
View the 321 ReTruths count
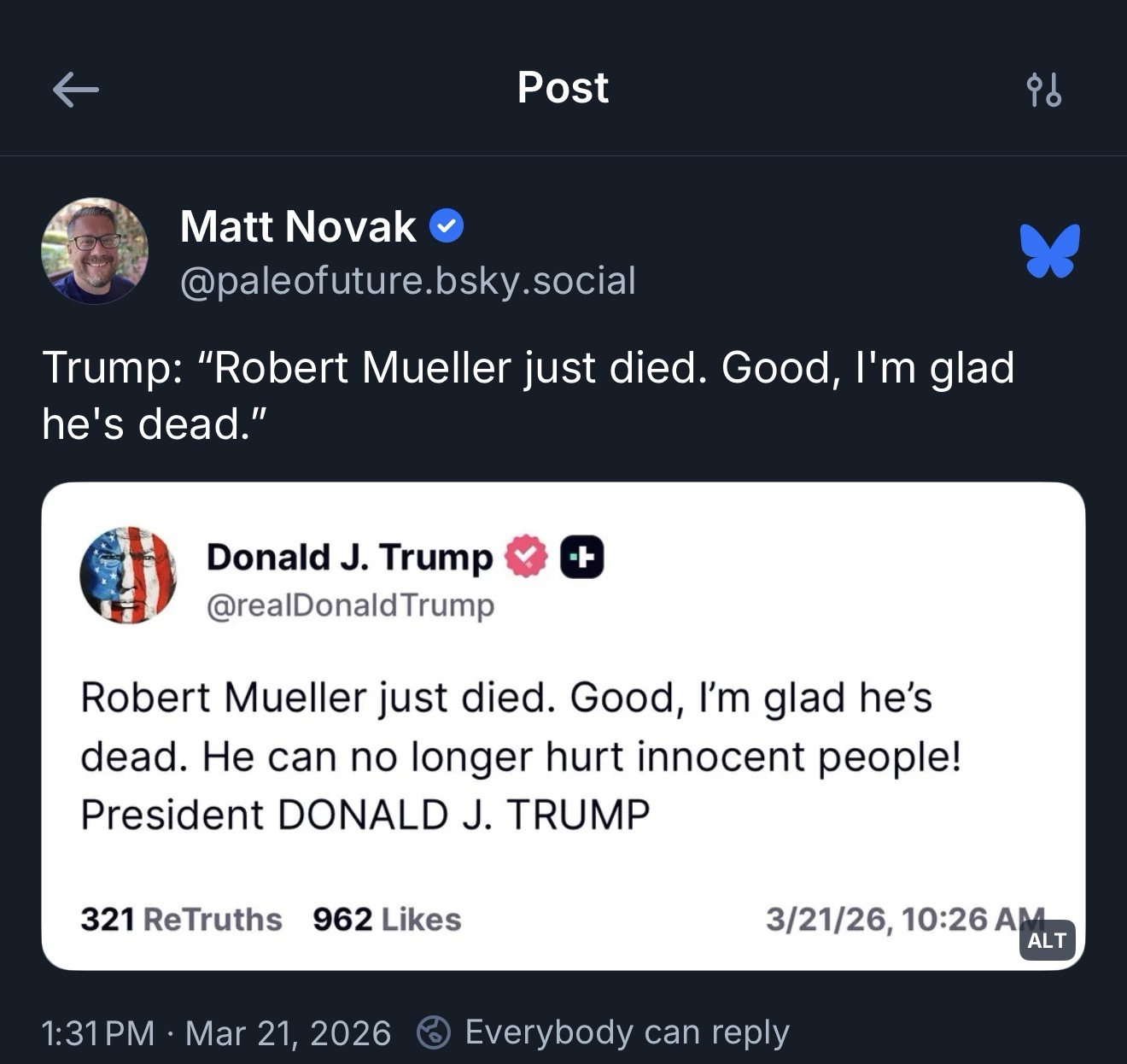click(x=181, y=920)
